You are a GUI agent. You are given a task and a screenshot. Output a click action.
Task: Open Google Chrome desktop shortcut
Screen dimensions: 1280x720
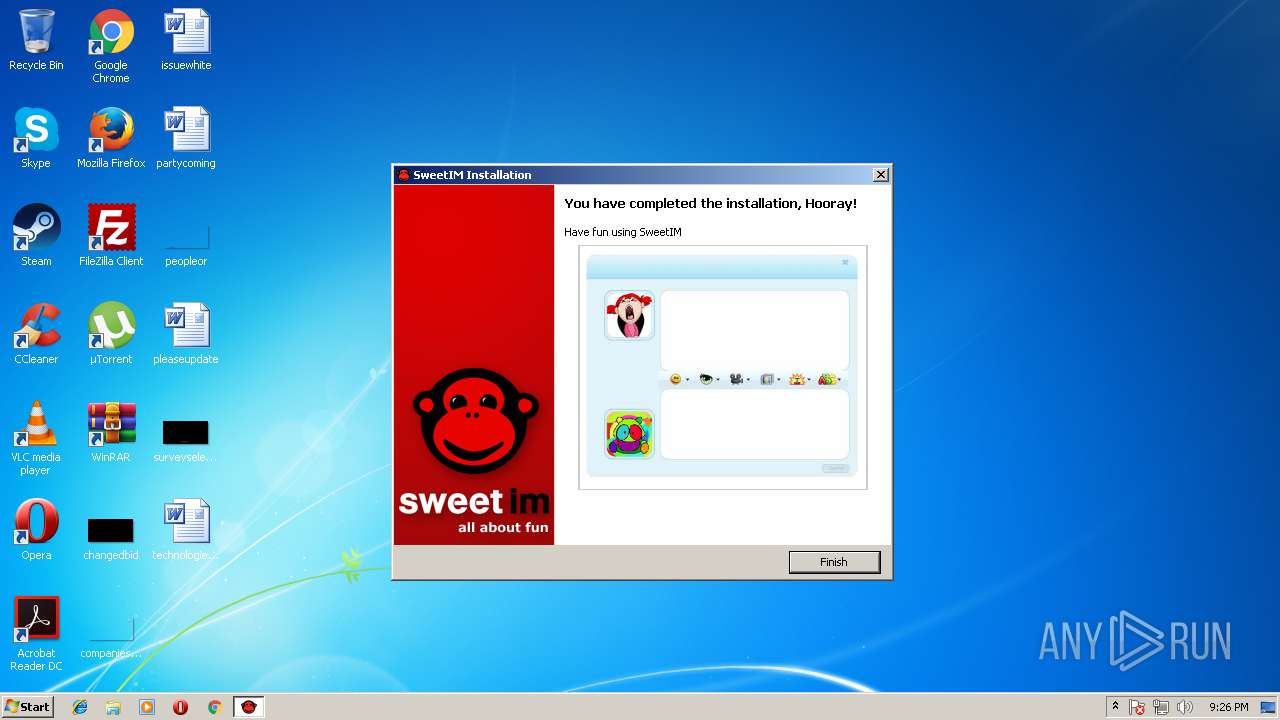111,46
